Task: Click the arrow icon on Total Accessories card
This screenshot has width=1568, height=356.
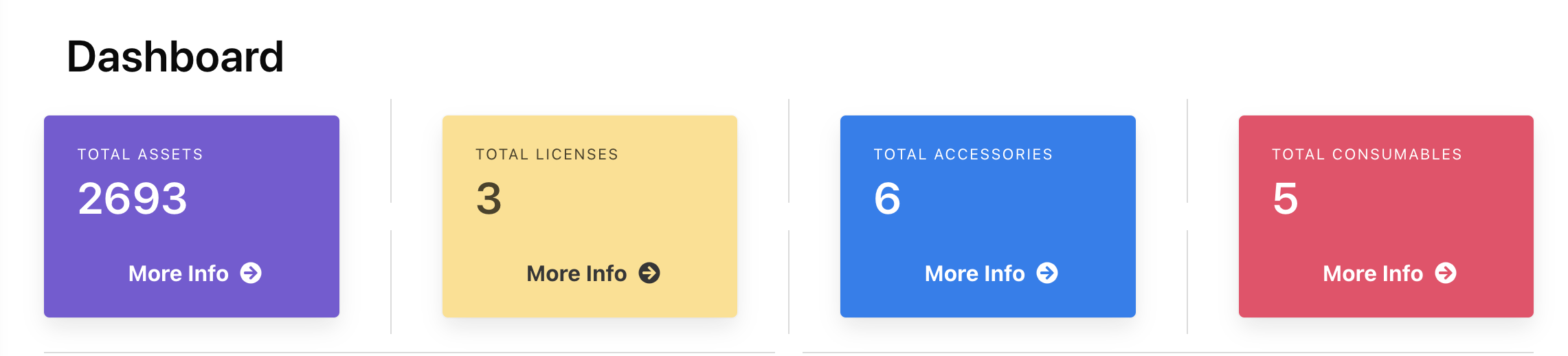Action: click(1047, 273)
